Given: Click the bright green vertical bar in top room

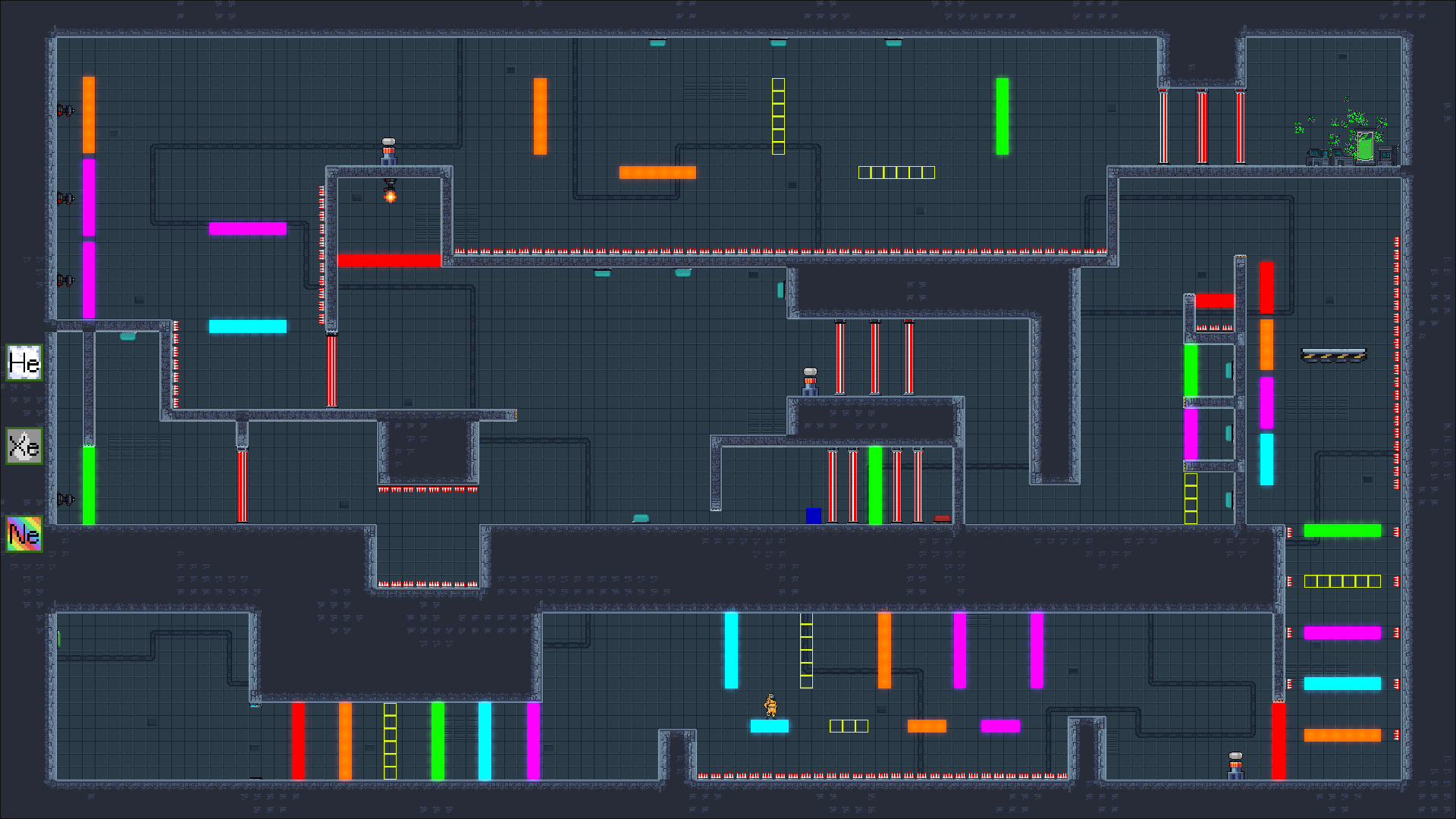Looking at the screenshot, I should (x=1003, y=116).
